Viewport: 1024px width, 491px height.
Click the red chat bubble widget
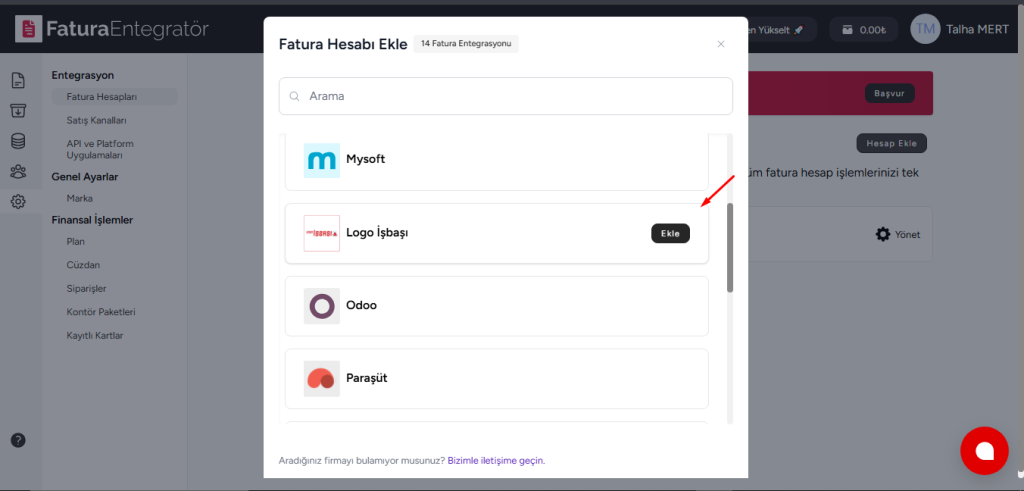[984, 451]
